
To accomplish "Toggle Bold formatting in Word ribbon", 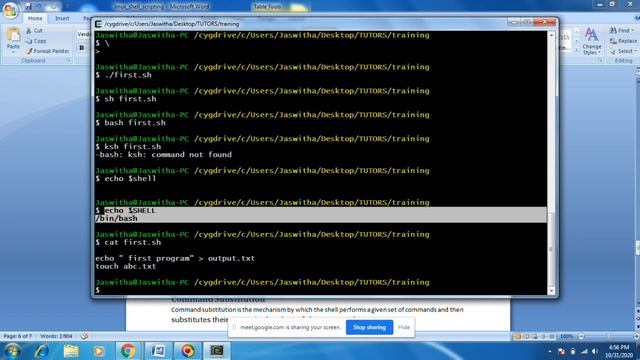I will 82,48.
